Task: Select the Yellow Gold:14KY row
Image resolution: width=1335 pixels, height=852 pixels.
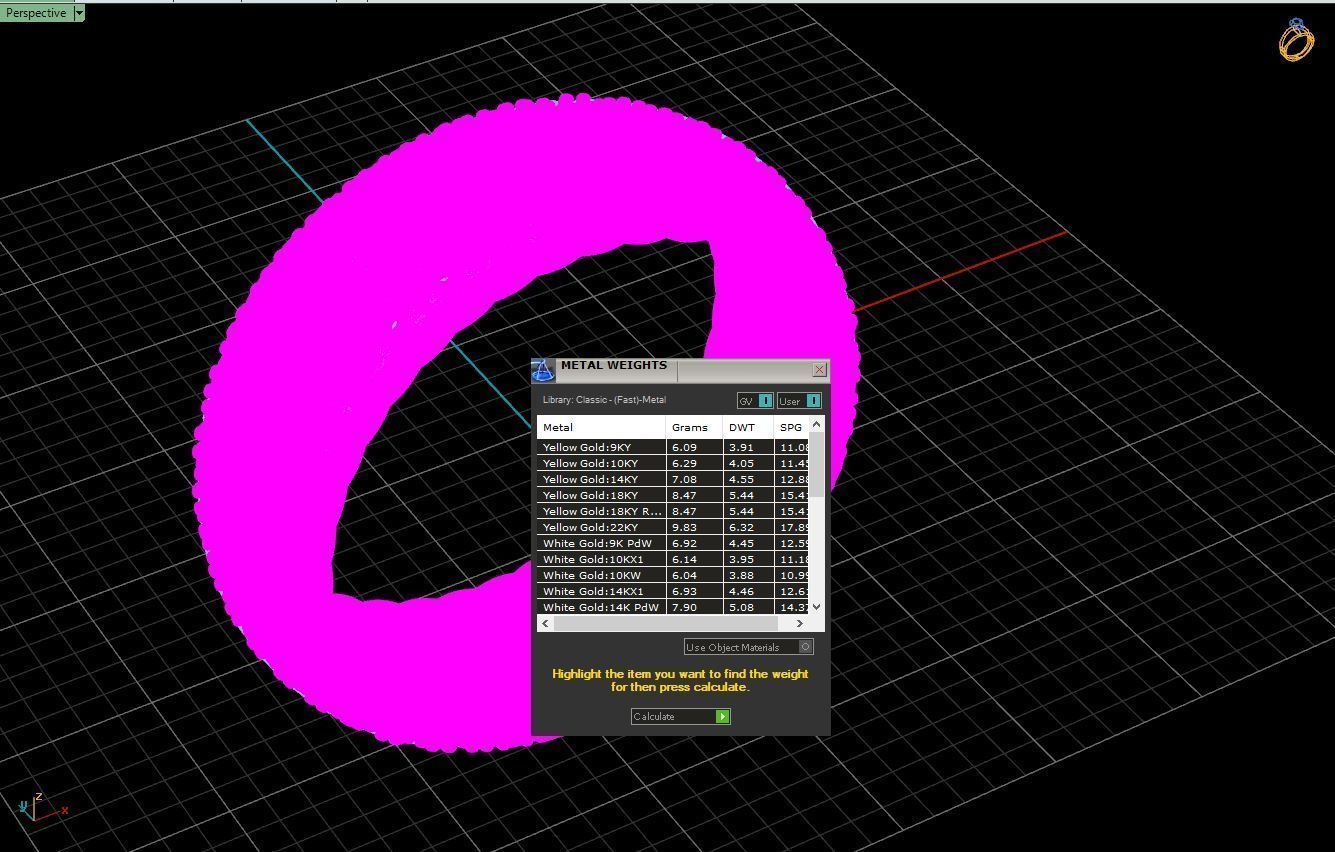Action: tap(673, 479)
